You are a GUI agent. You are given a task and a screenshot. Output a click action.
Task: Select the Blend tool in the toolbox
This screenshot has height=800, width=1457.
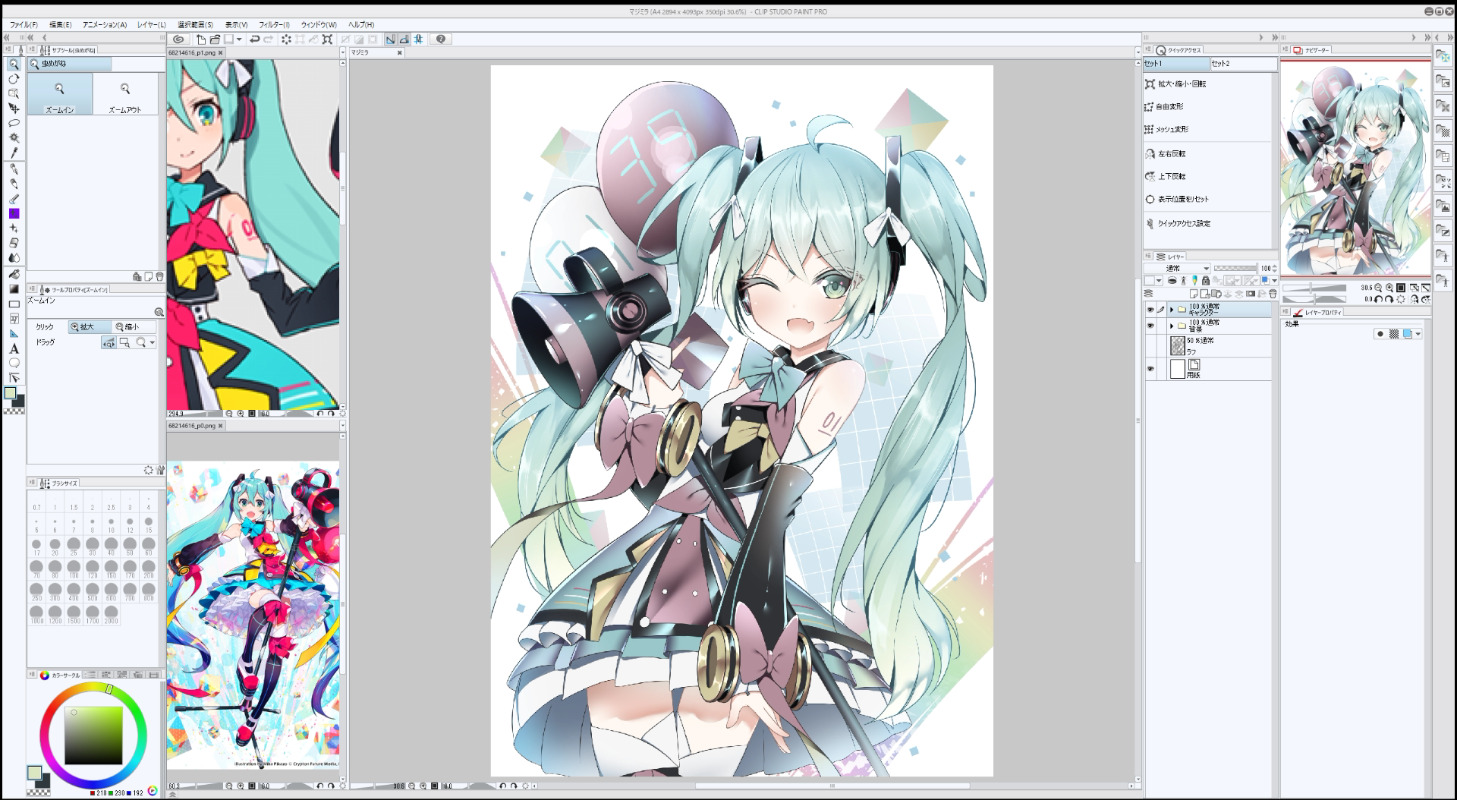(x=14, y=257)
